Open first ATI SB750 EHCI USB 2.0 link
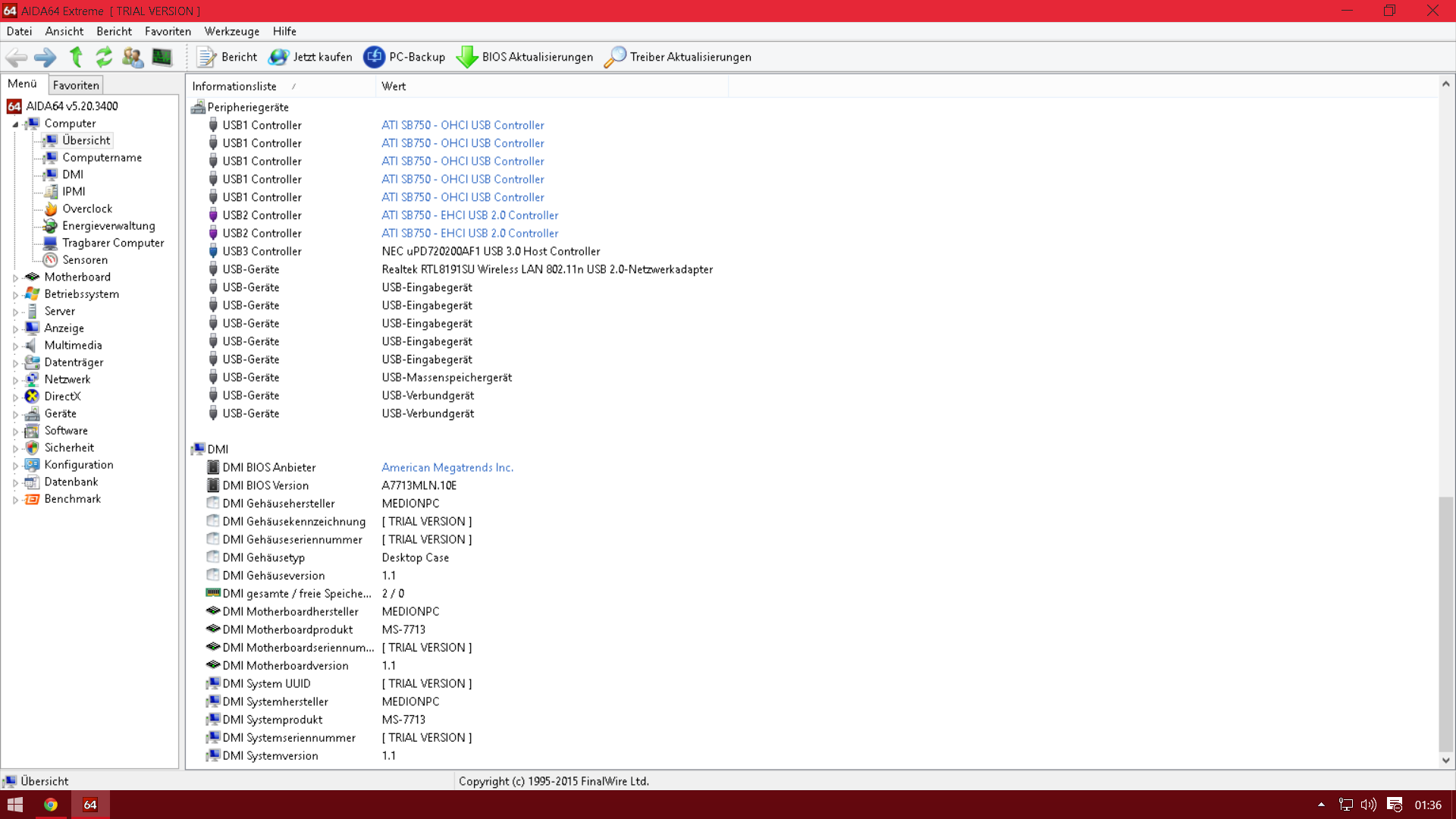Screen dimensions: 1456x819 [x=470, y=215]
